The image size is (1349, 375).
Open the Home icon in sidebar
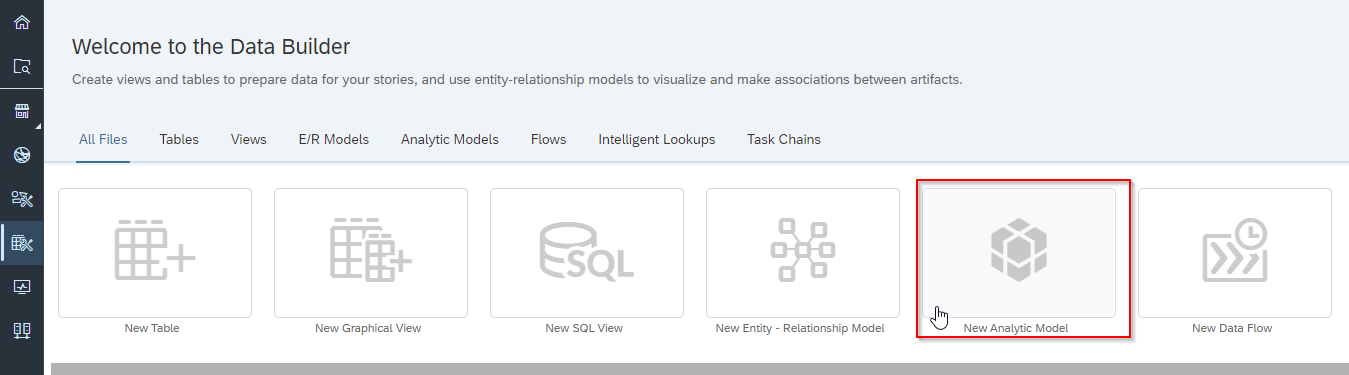[21, 22]
